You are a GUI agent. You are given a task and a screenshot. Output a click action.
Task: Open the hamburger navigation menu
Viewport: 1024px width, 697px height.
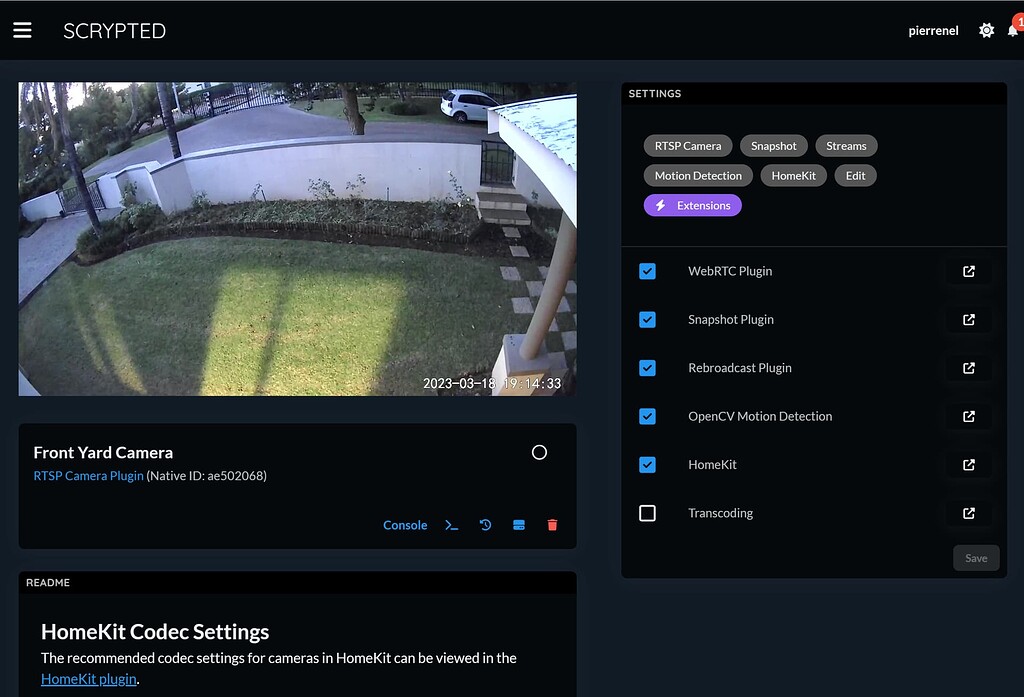click(22, 29)
